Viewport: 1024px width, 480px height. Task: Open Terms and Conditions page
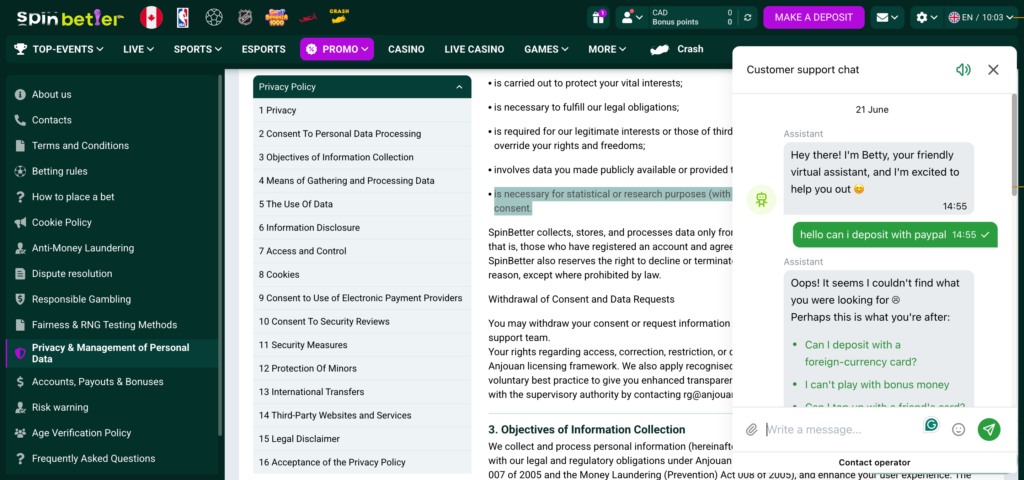point(80,146)
